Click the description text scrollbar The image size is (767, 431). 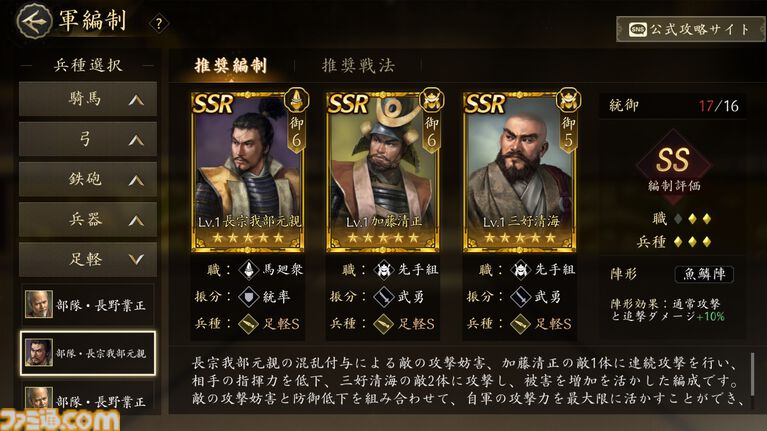point(753,375)
